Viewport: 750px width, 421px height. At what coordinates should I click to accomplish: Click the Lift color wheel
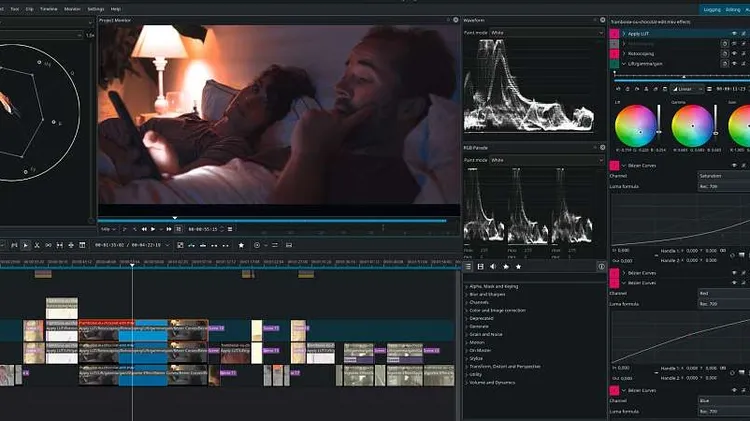tap(635, 125)
